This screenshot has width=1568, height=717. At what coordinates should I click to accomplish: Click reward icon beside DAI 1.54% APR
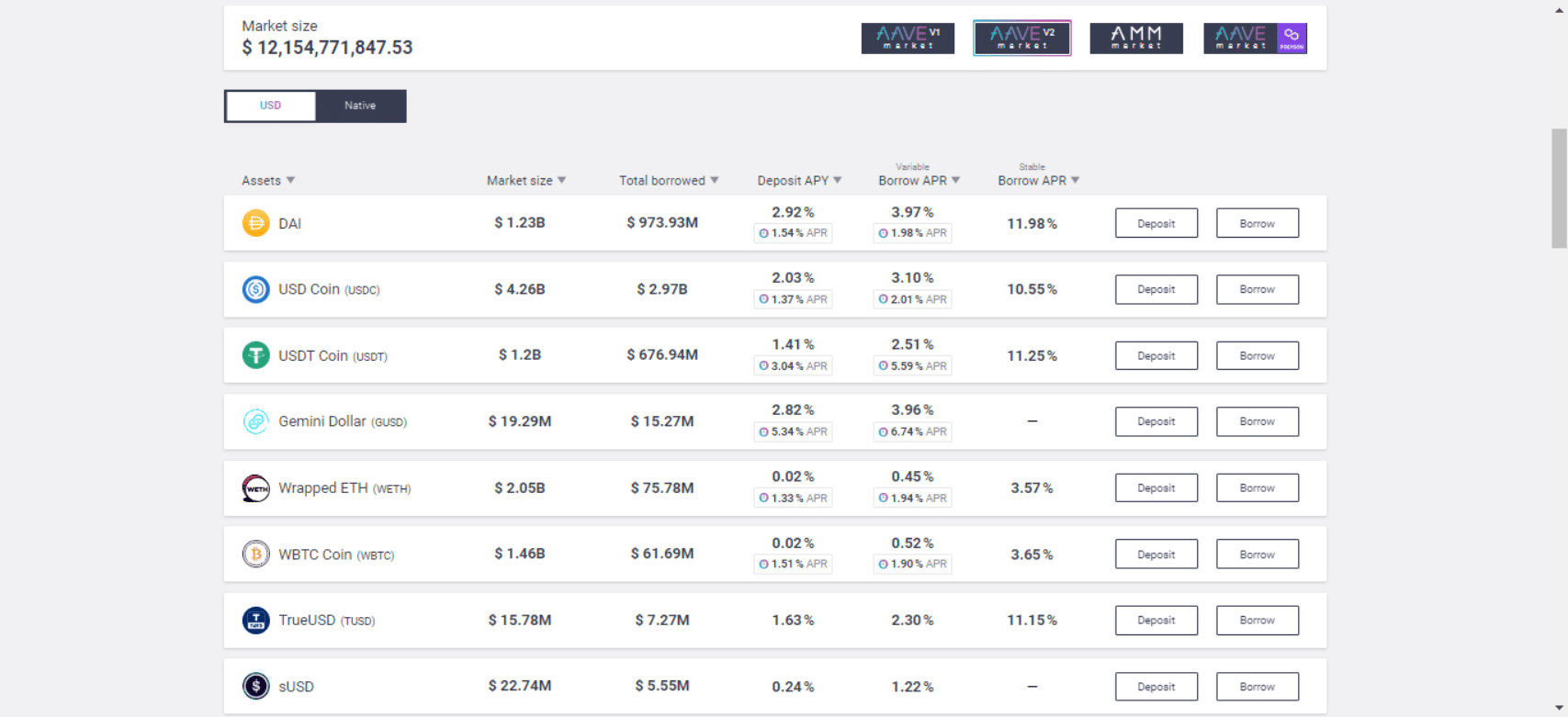[x=763, y=233]
